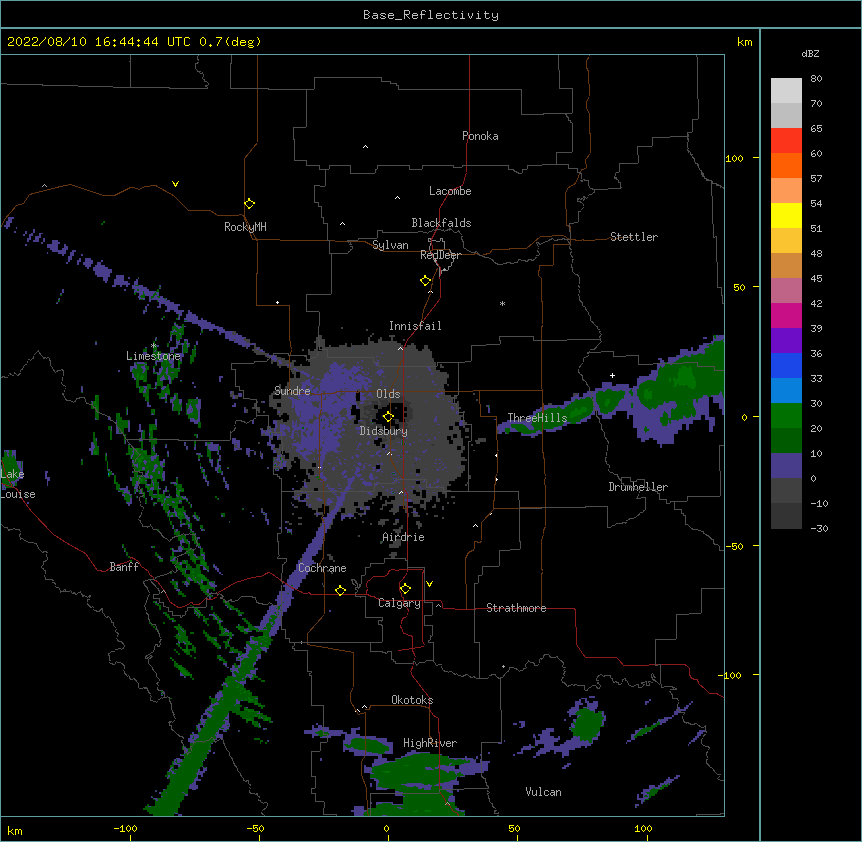This screenshot has width=862, height=842.
Task: Click the Calgary city label
Action: tap(399, 603)
